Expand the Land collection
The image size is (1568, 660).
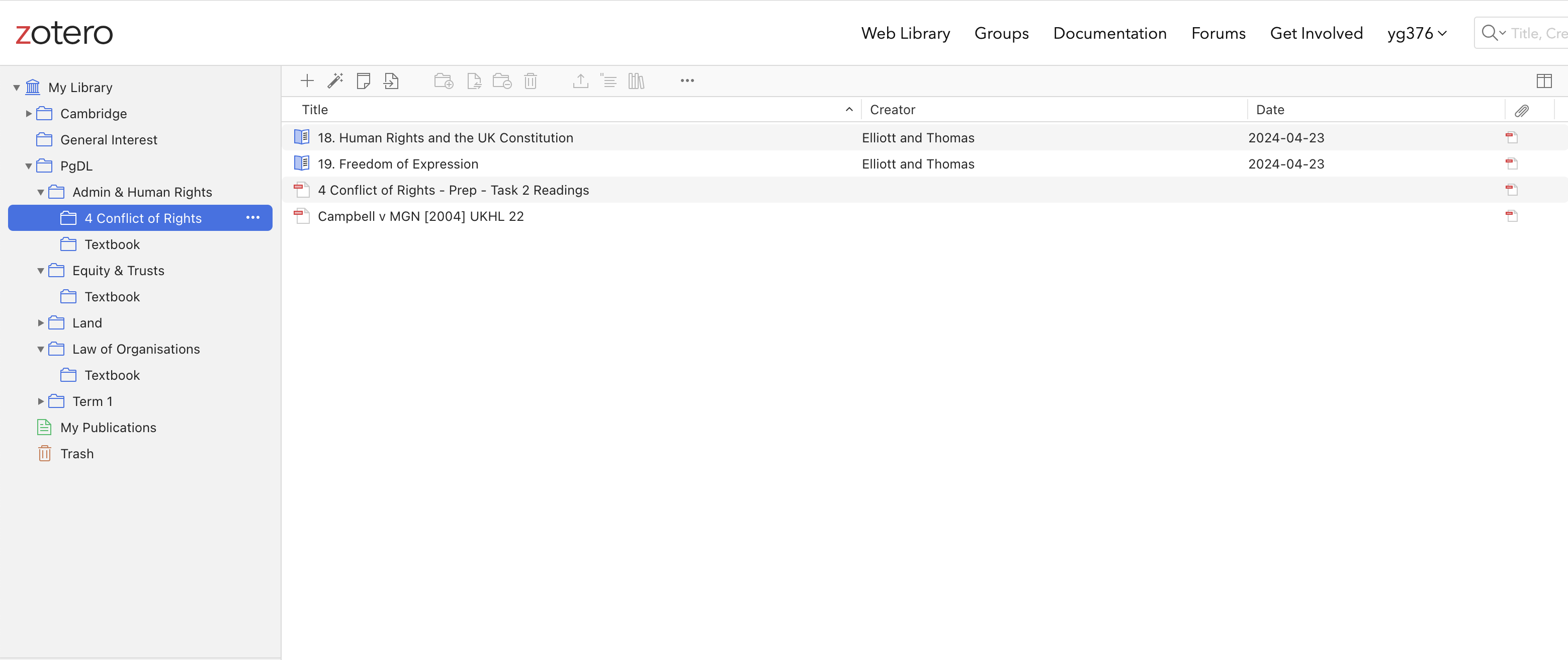41,322
